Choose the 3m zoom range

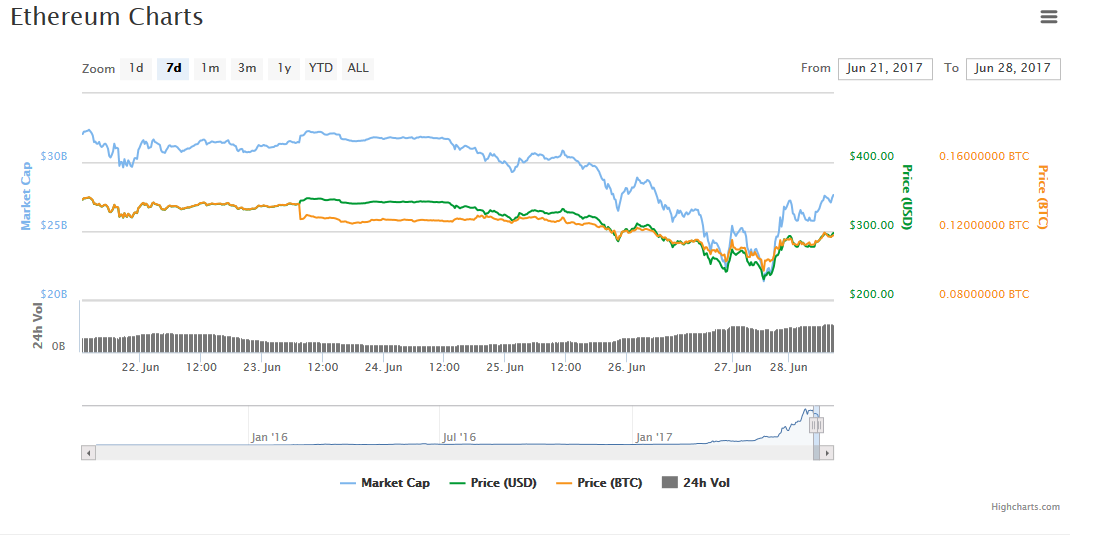(247, 68)
